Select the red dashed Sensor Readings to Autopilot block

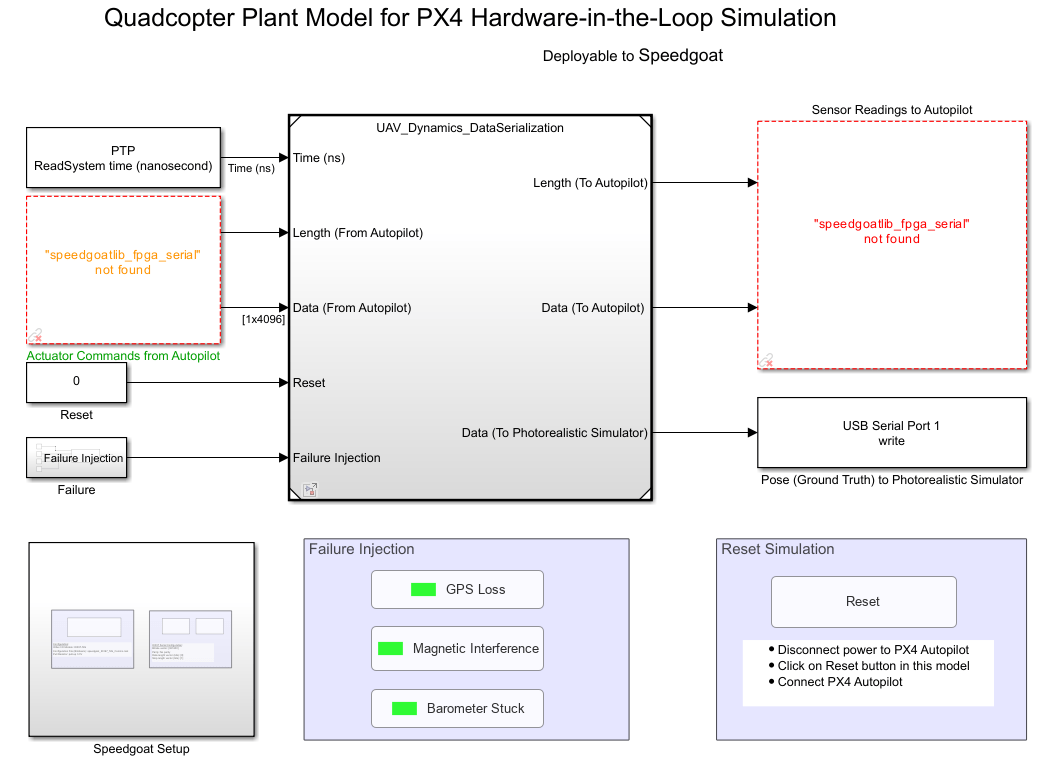(892, 243)
